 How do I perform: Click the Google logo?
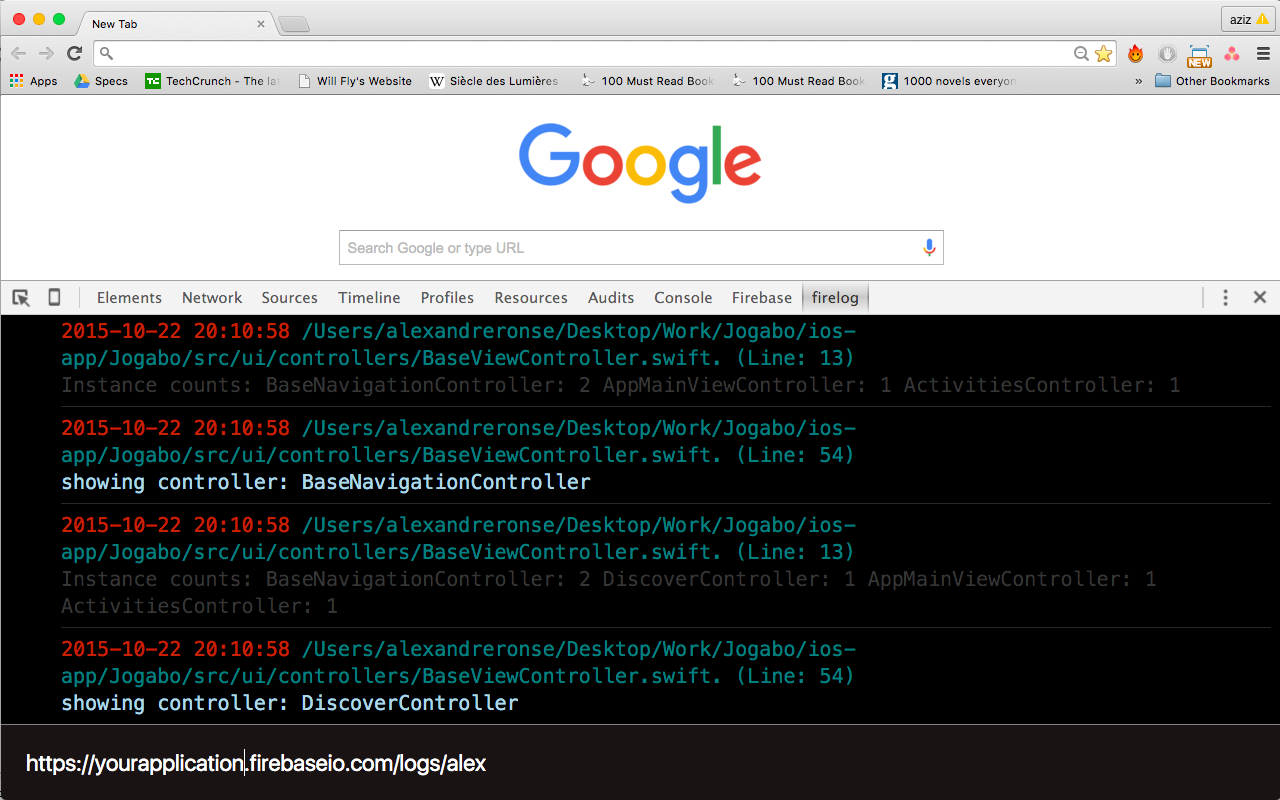click(640, 163)
